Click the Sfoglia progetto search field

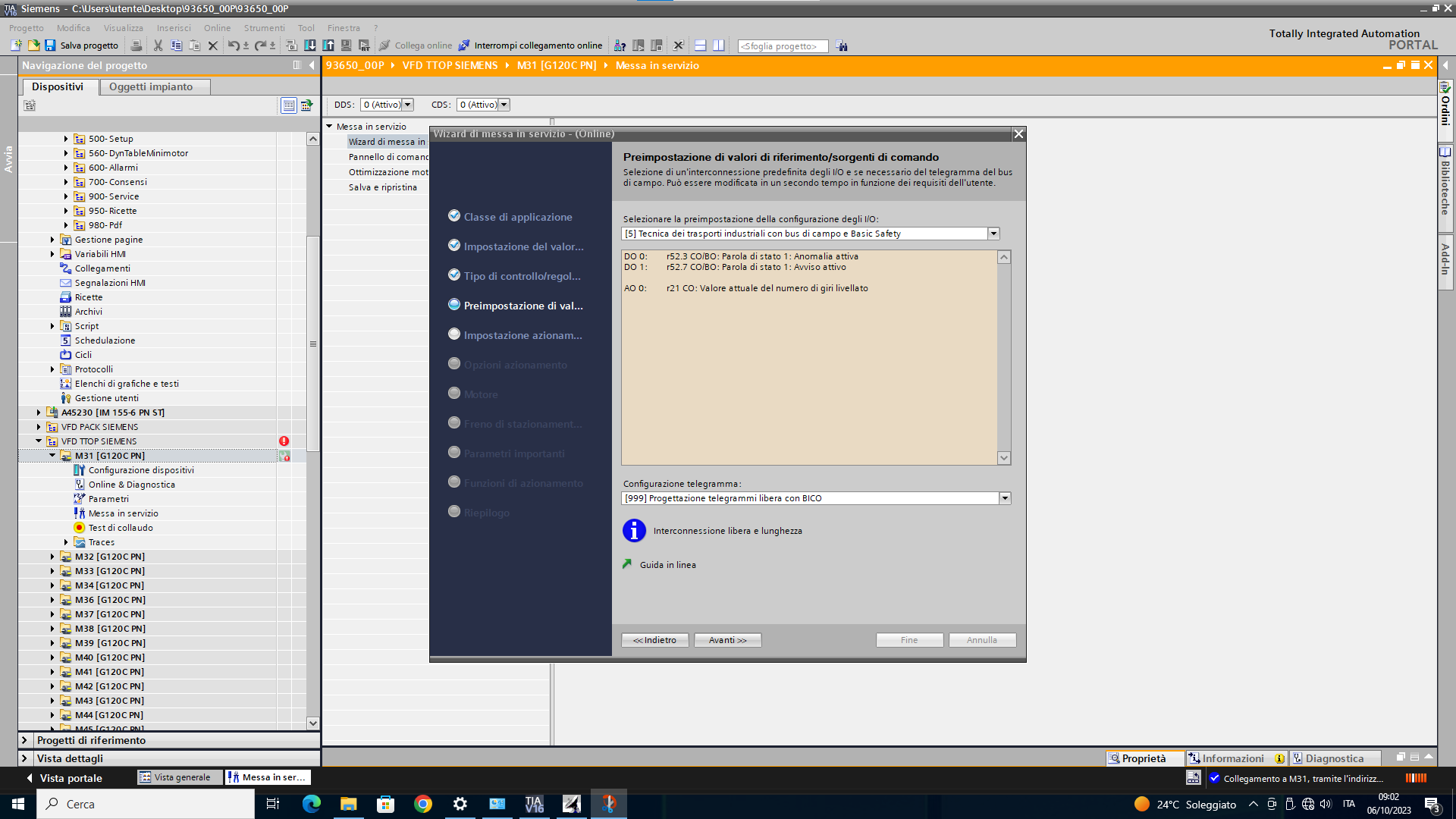tap(783, 46)
